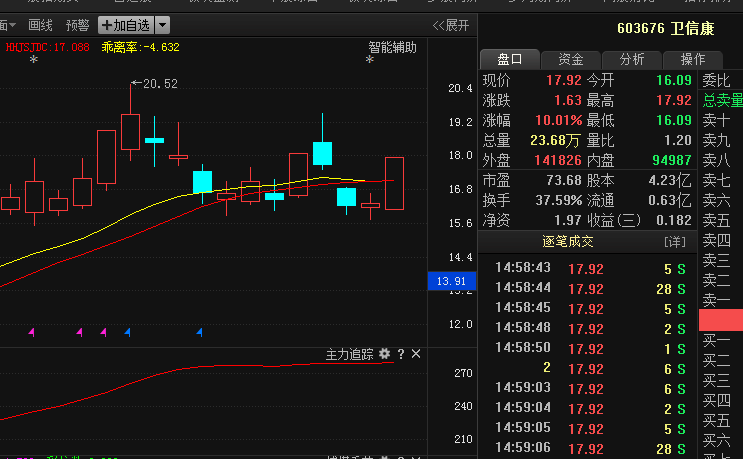Click HHJSJDC:17.088 indicator label
Image resolution: width=743 pixels, height=459 pixels.
point(47,47)
